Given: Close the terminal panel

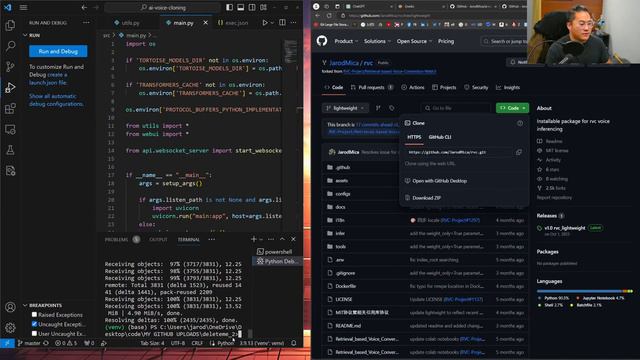Looking at the screenshot, I should pyautogui.click(x=293, y=239).
